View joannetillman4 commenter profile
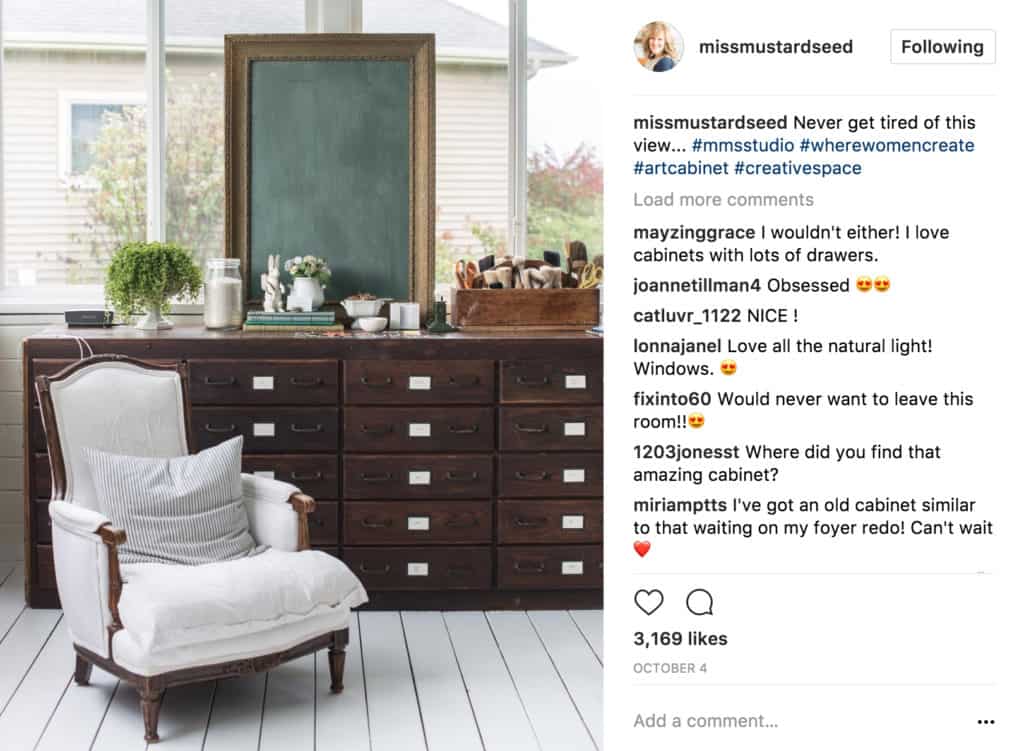Image resolution: width=1024 pixels, height=751 pixels. 697,285
